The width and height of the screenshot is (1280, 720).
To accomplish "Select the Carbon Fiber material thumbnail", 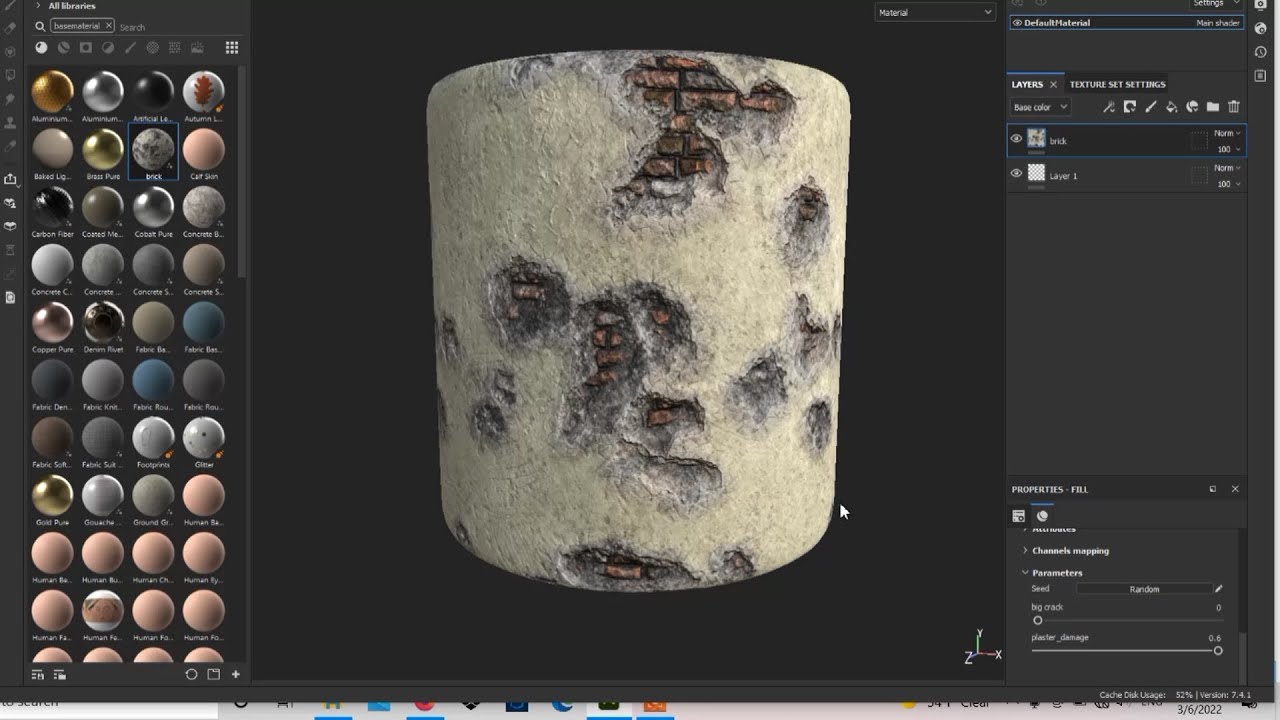I will (52, 206).
